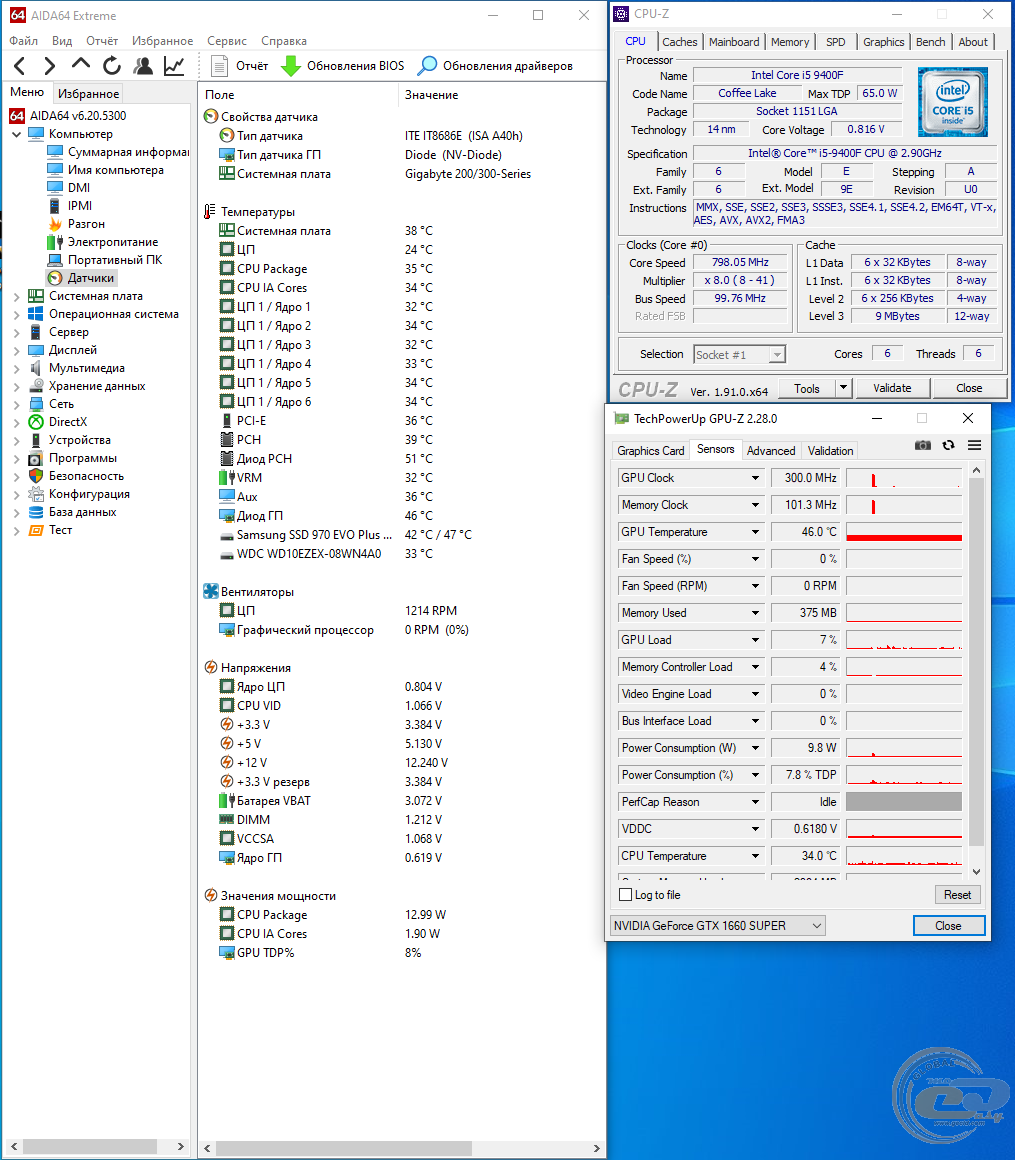The width and height of the screenshot is (1015, 1160).
Task: Open the GPU-Z hamburger menu
Action: pos(974,445)
